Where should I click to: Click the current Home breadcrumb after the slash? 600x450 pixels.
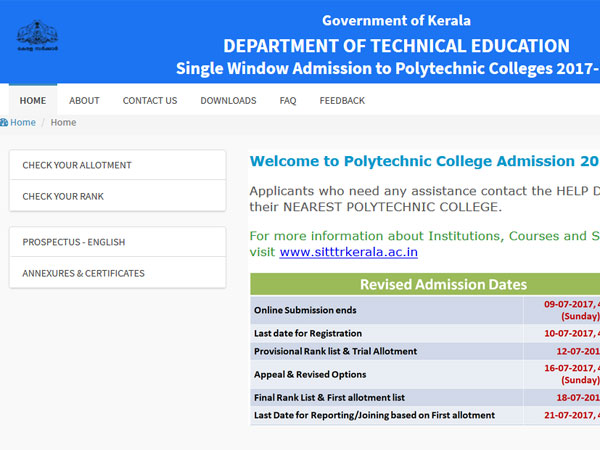click(63, 123)
